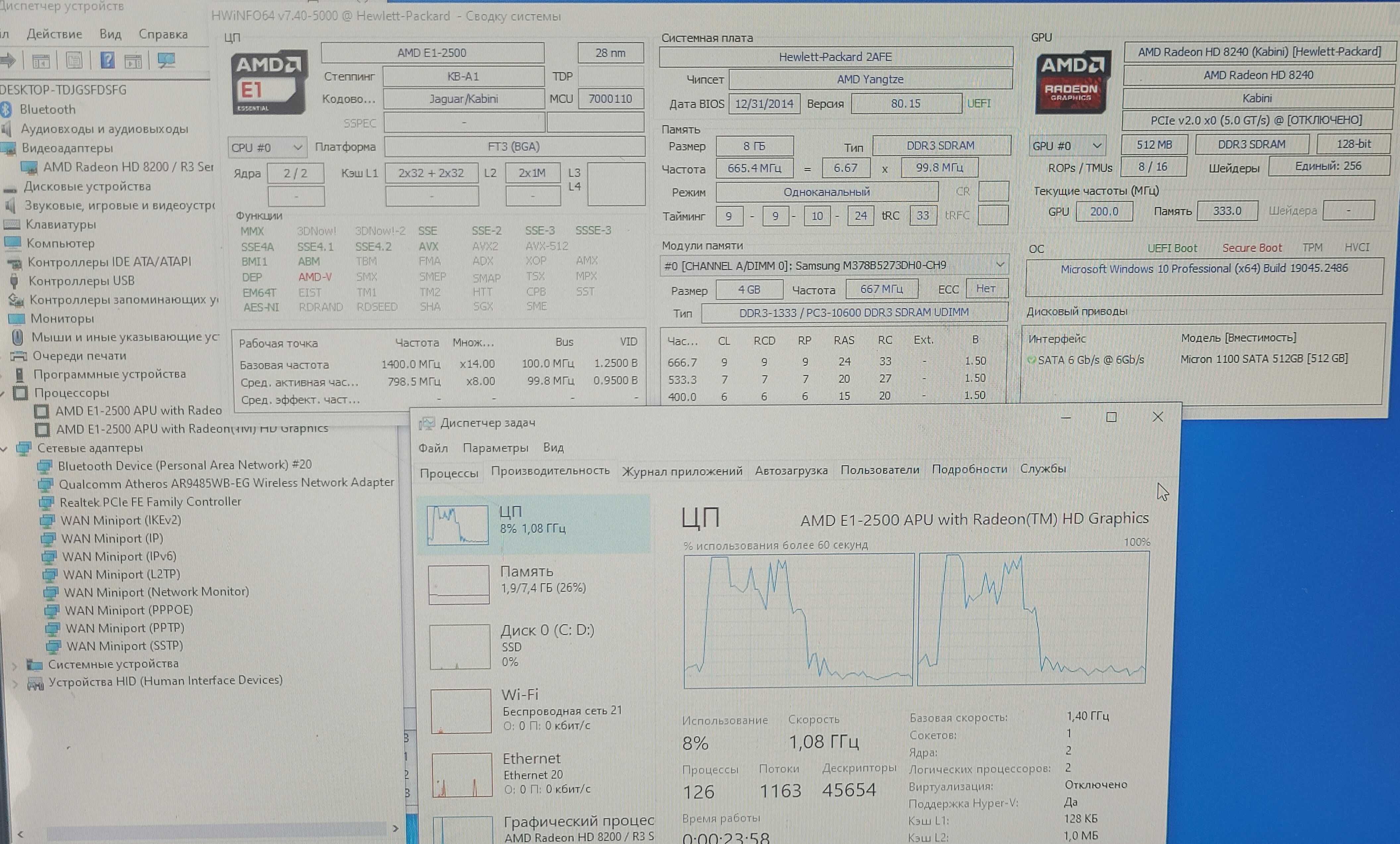Open Вид menu in Task Manager

coord(553,447)
